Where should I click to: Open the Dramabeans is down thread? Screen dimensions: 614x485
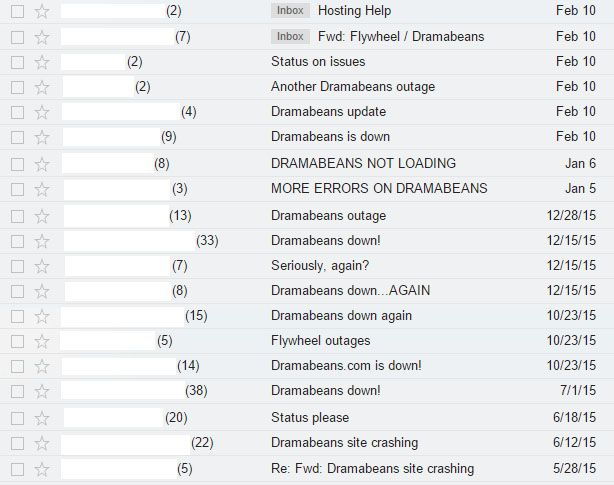[330, 137]
